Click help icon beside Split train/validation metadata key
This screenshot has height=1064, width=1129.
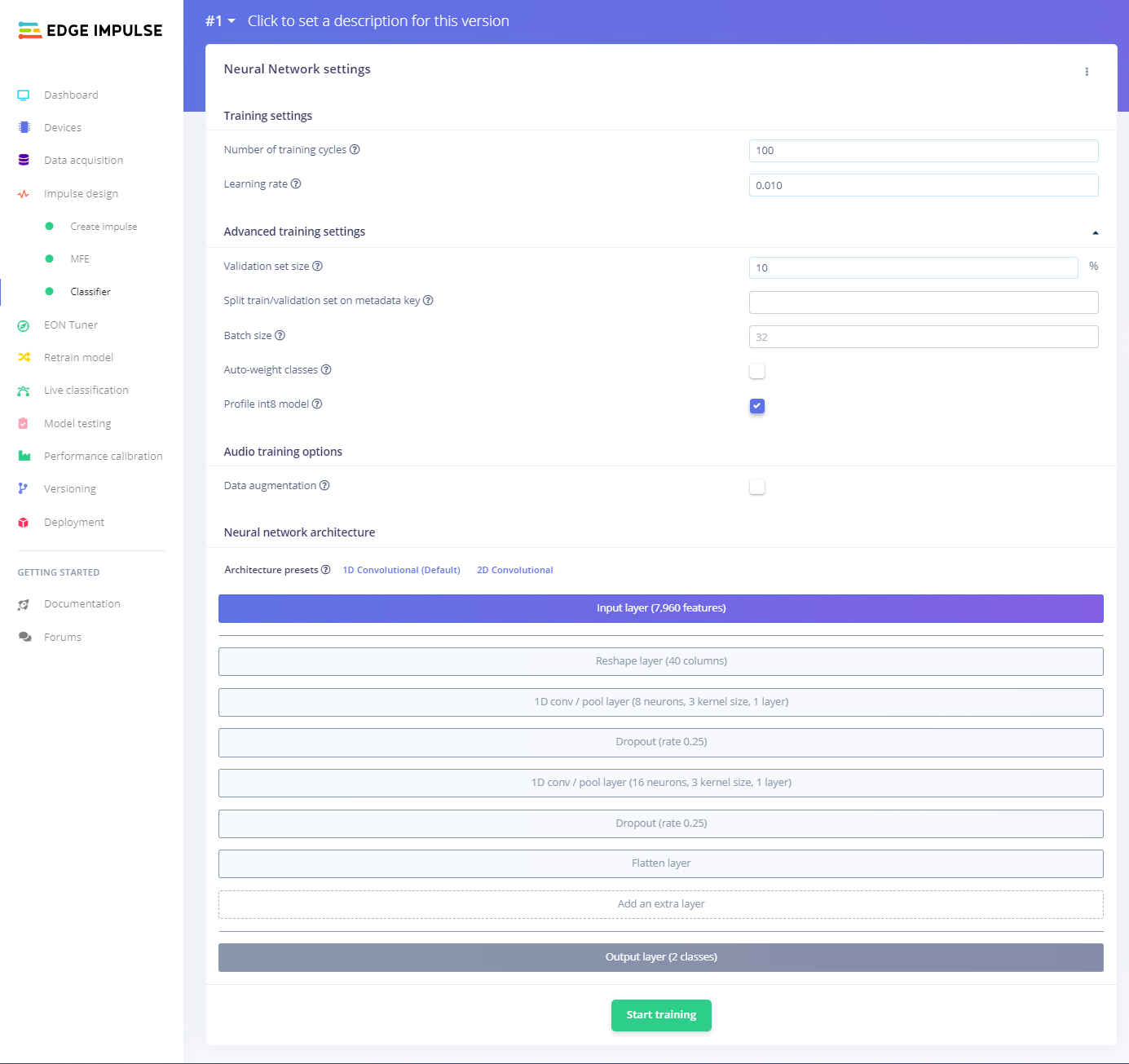[x=428, y=301]
